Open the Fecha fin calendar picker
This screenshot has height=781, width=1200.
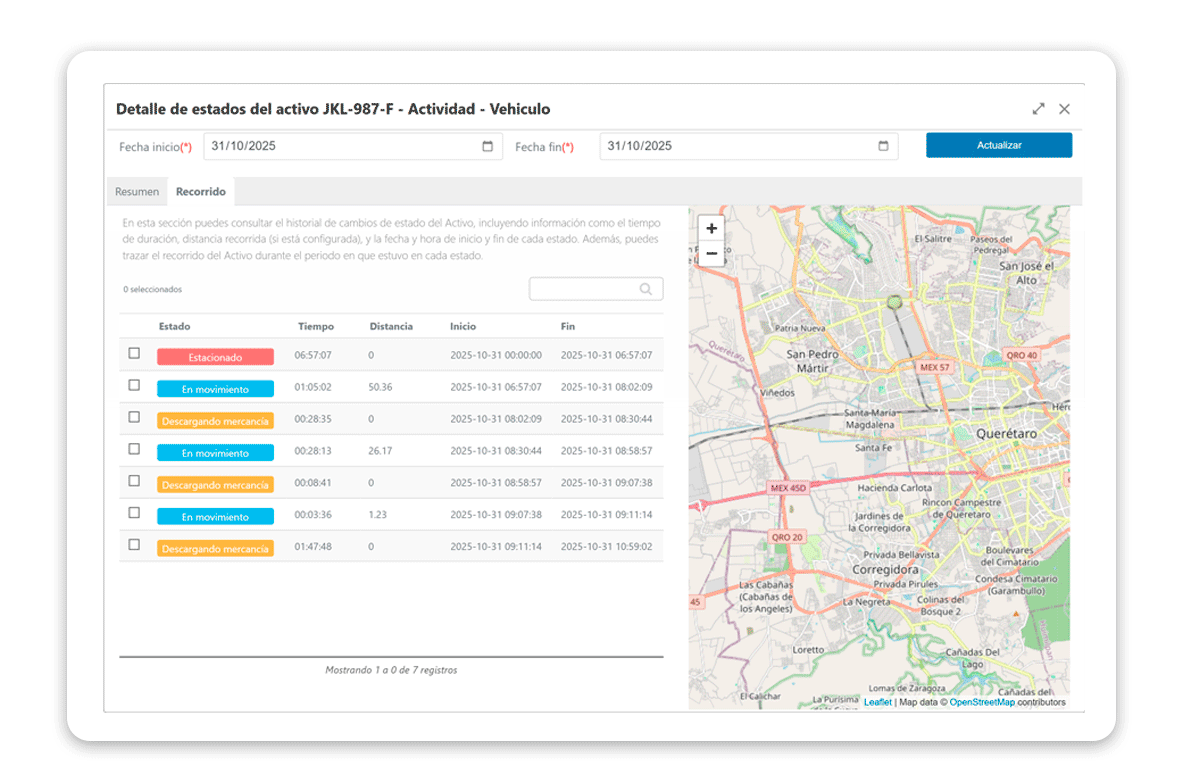click(881, 145)
